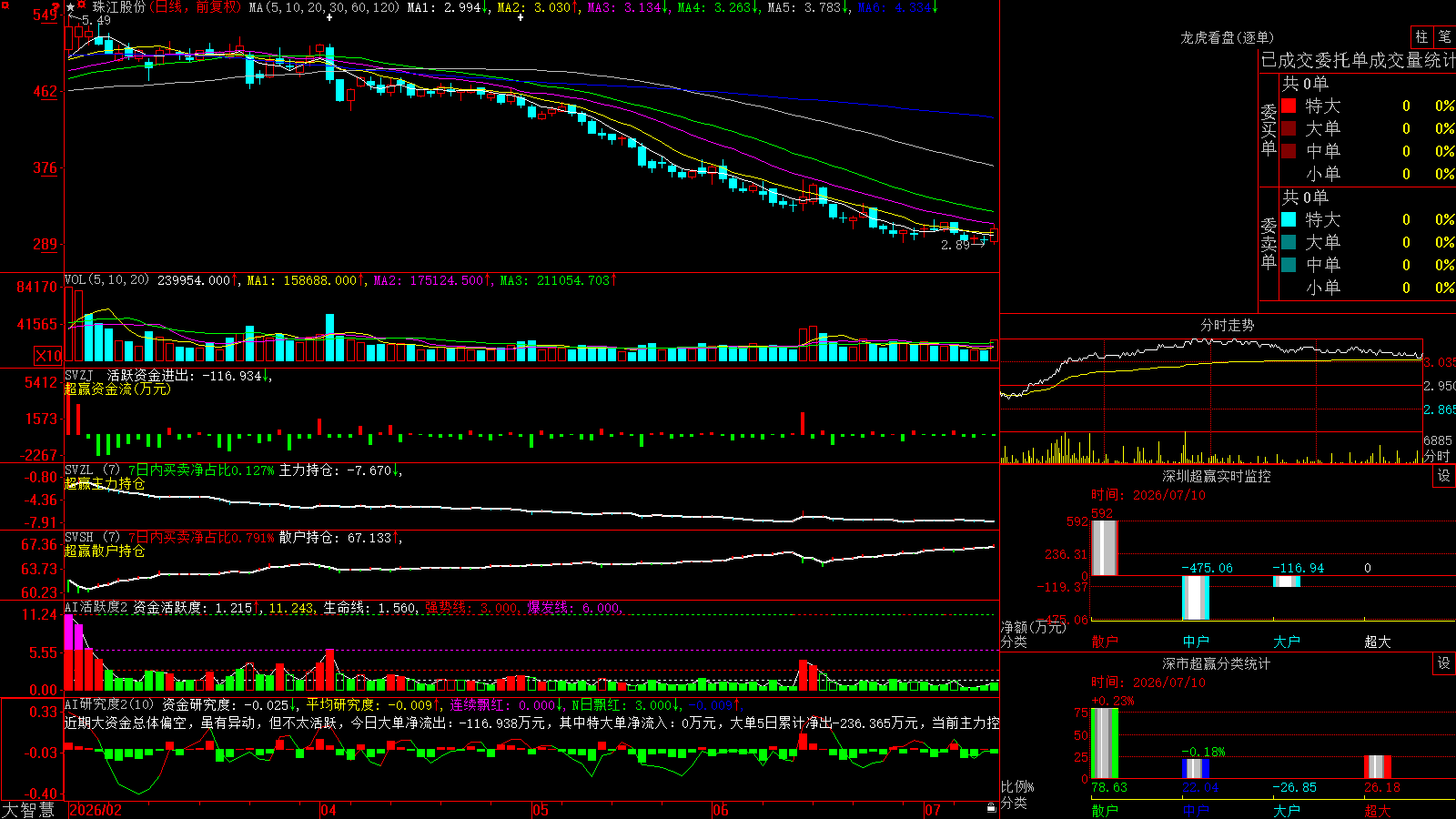
Task: Click the AI研究度2(10) indicator label
Action: 109,704
